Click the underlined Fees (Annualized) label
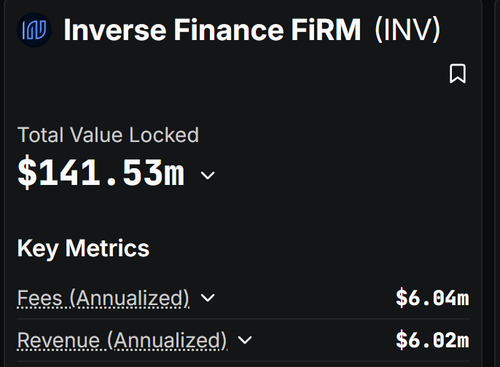Viewport: 500px width, 367px height. pos(103,298)
